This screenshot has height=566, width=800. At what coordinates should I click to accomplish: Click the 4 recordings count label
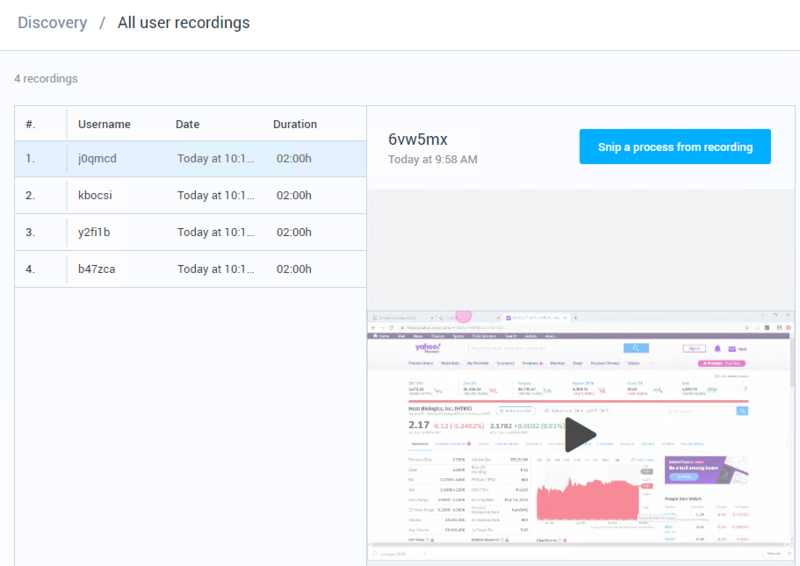(46, 79)
